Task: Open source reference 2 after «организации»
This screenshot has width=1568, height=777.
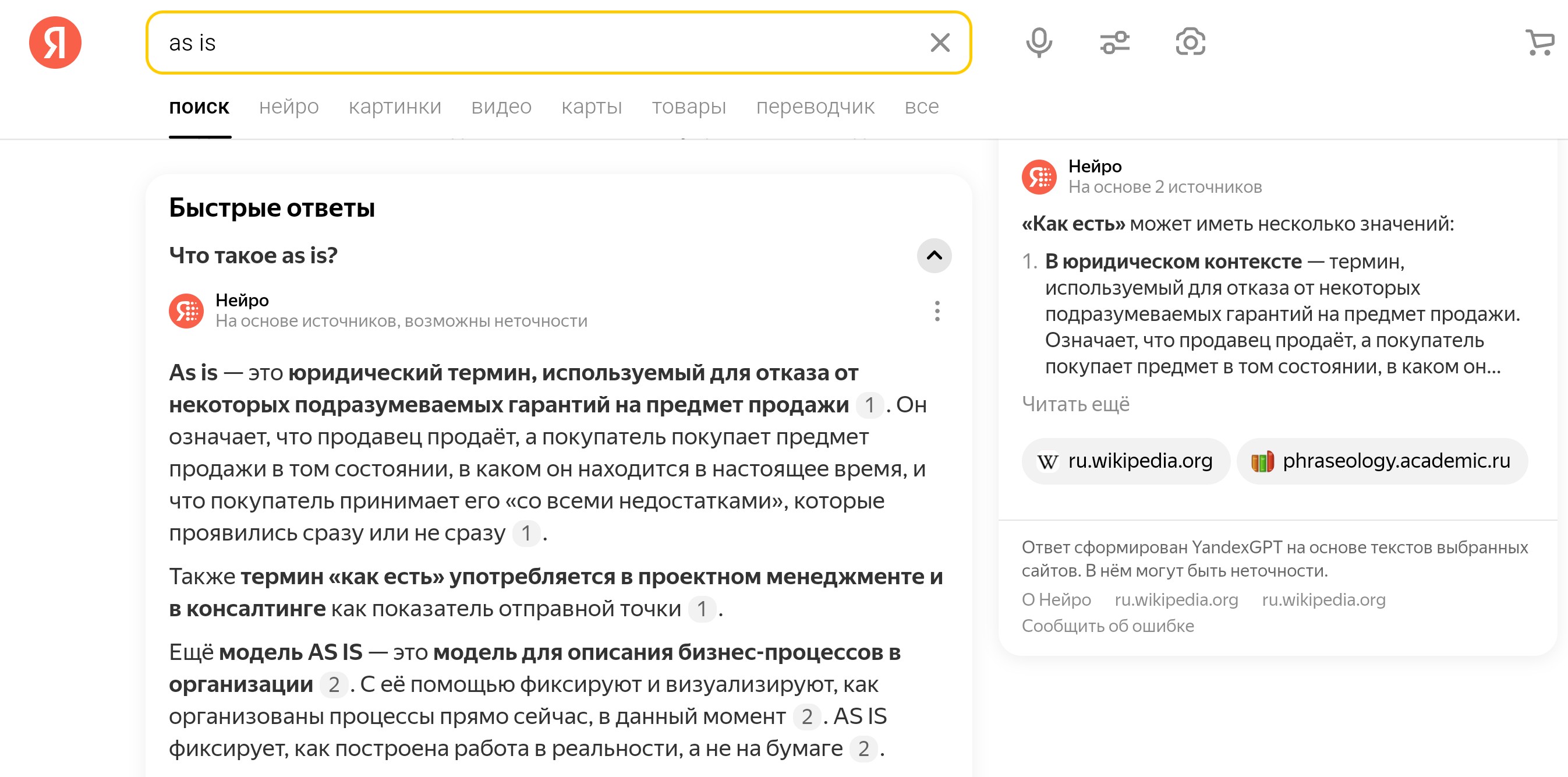Action: click(334, 685)
